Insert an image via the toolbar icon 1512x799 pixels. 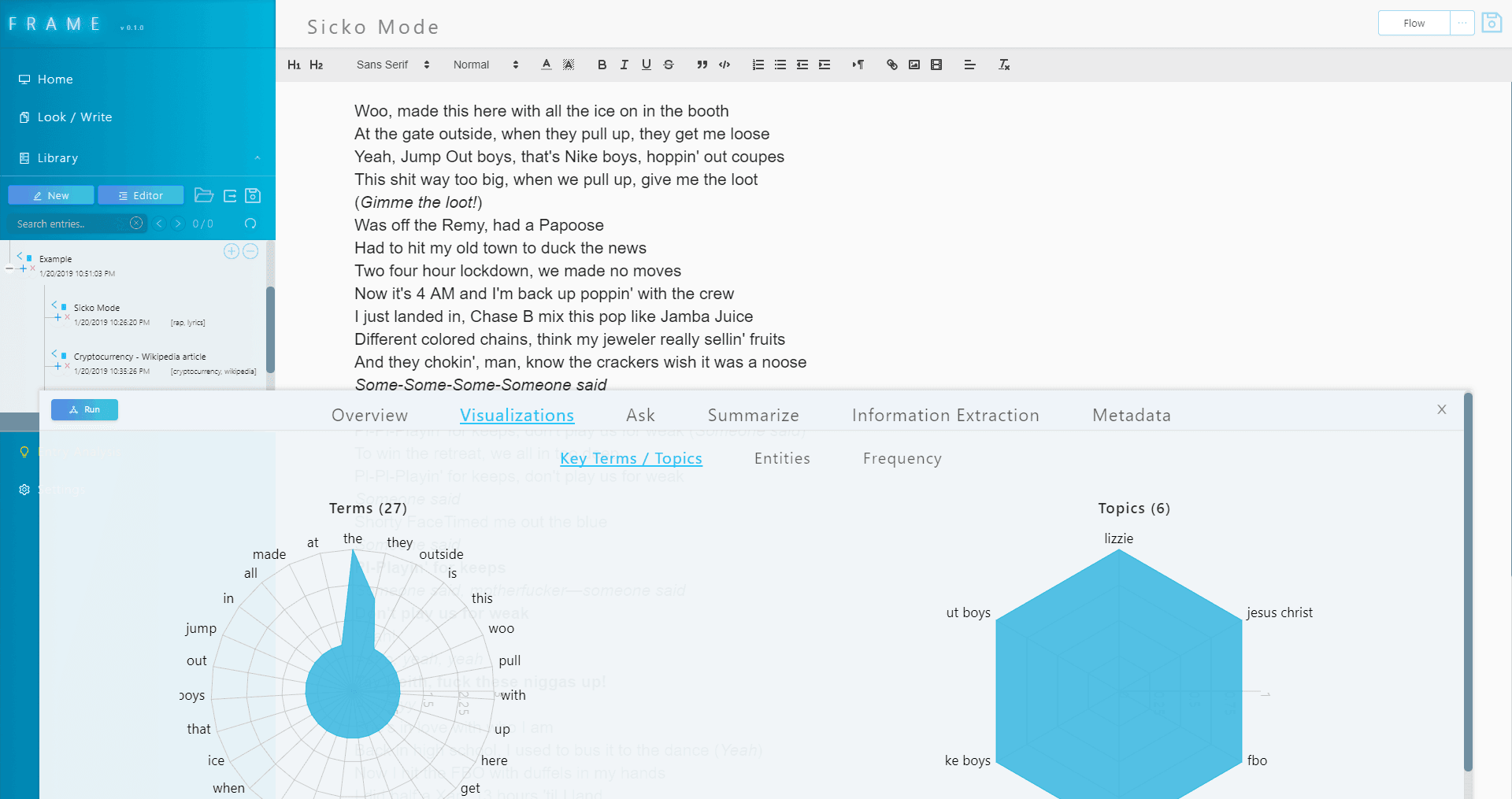pos(914,65)
